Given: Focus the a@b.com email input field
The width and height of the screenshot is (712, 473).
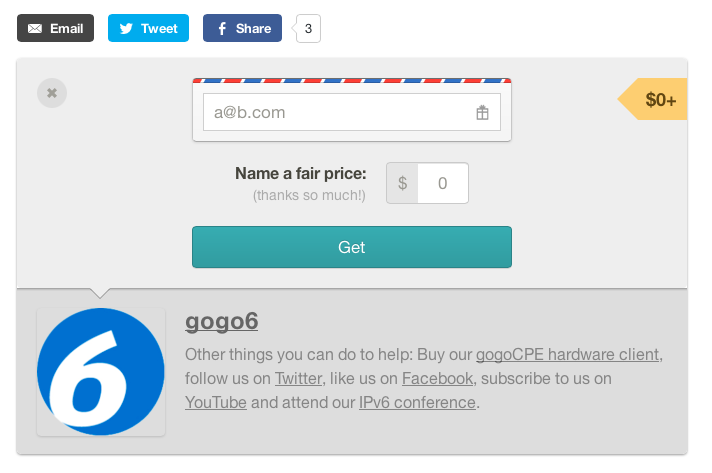Looking at the screenshot, I should (x=335, y=113).
